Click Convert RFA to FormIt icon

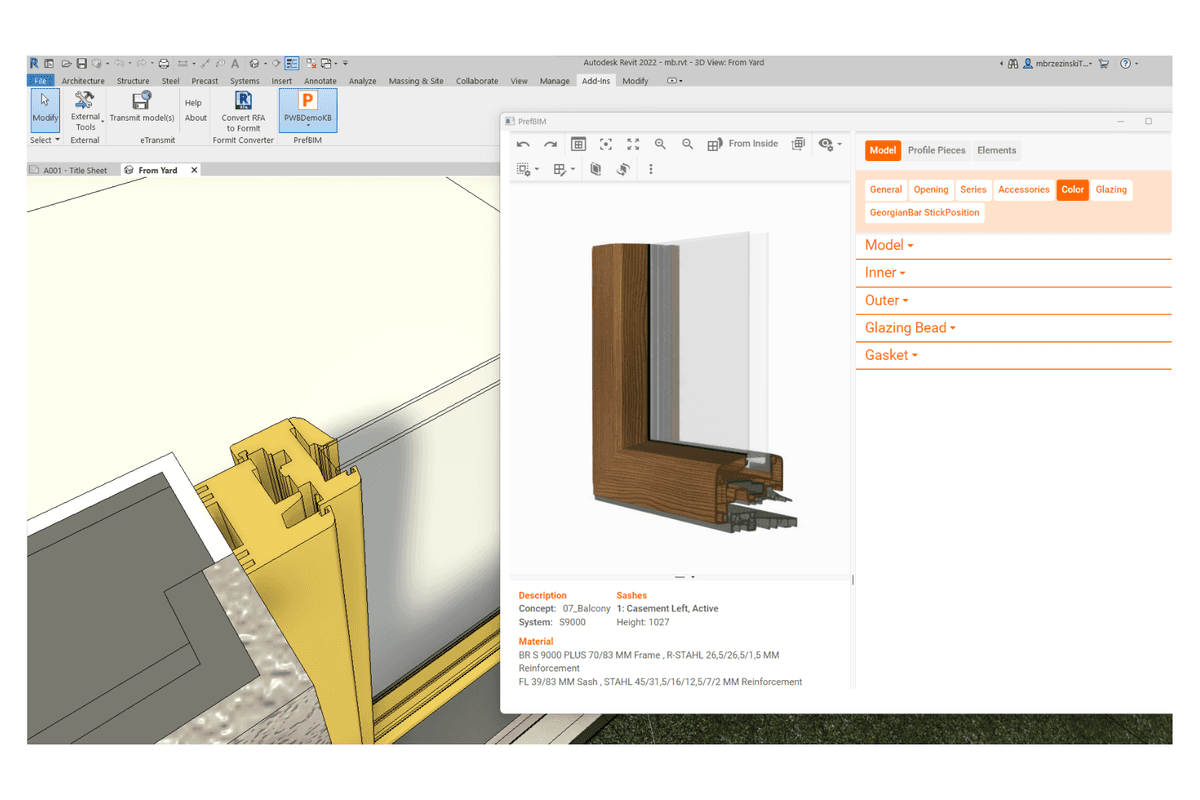point(243,111)
